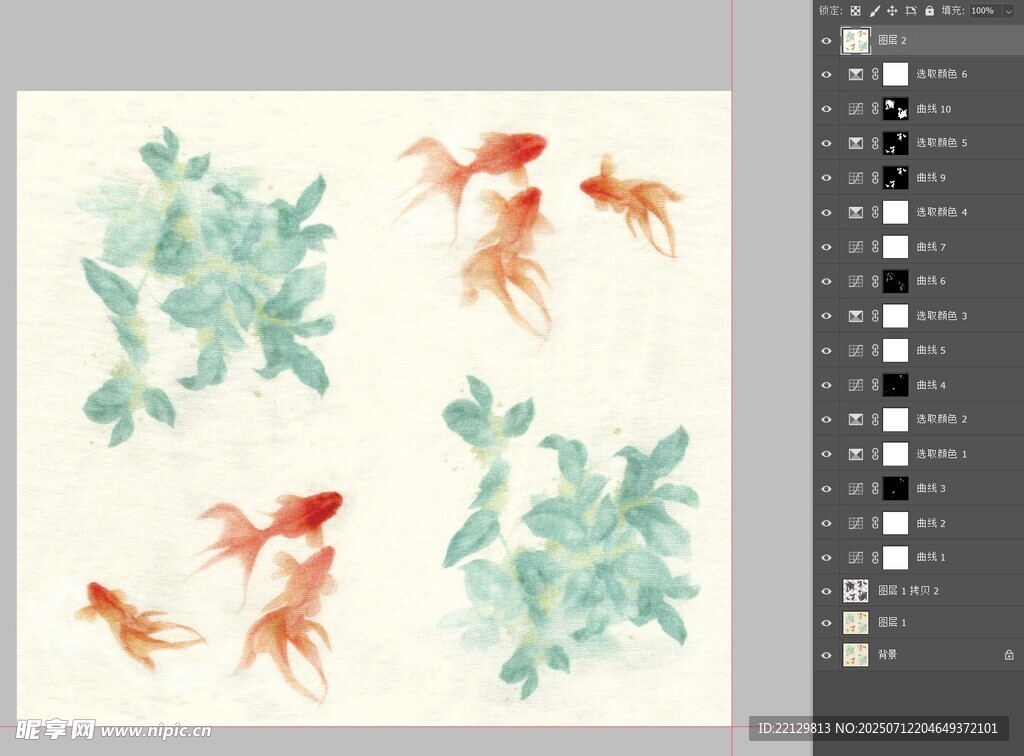Viewport: 1024px width, 756px height.
Task: Click the lock transparent pixels icon
Action: pyautogui.click(x=855, y=10)
